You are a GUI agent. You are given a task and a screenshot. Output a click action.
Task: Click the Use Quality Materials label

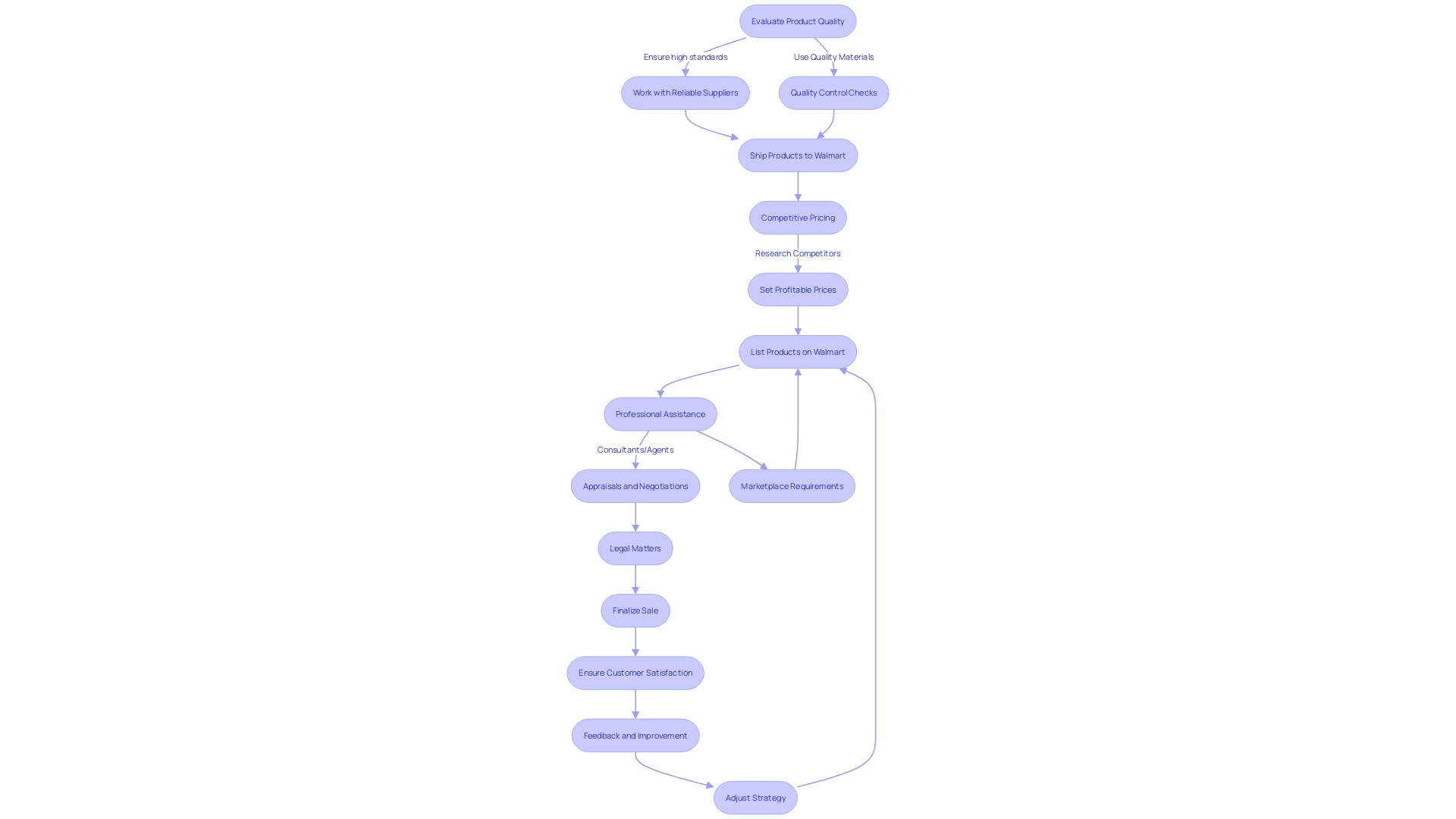coord(833,55)
